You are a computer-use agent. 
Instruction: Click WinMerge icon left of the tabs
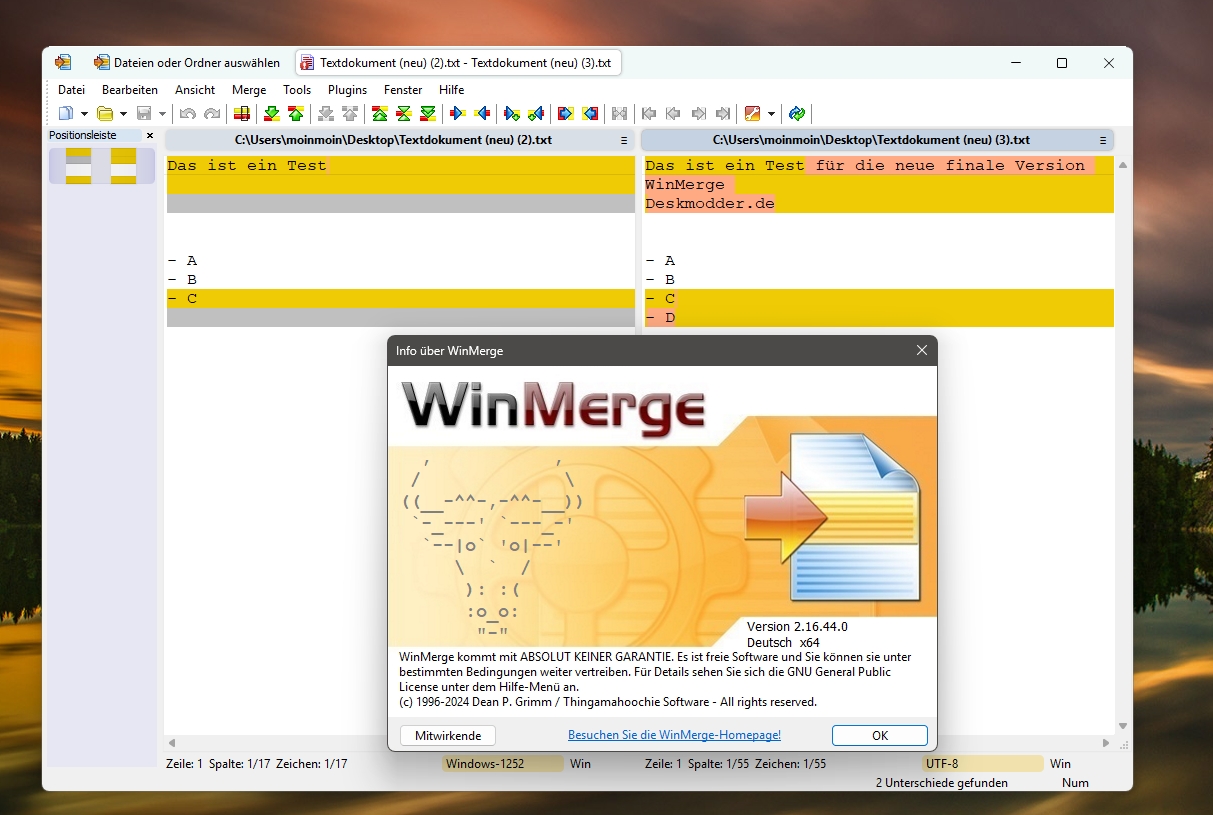[x=63, y=62]
